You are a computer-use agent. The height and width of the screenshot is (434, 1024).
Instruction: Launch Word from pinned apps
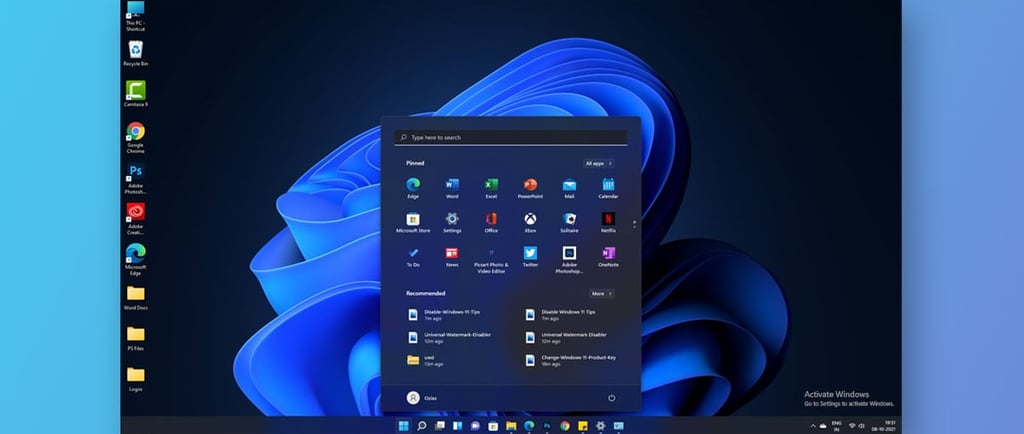pos(452,187)
